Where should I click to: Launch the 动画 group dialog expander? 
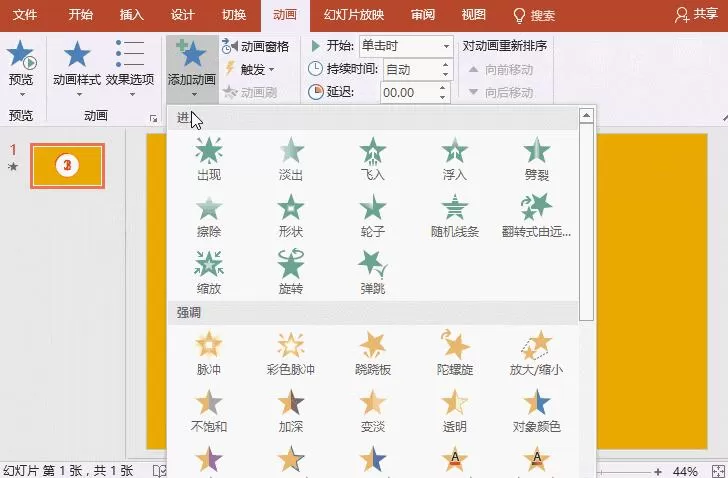click(154, 119)
